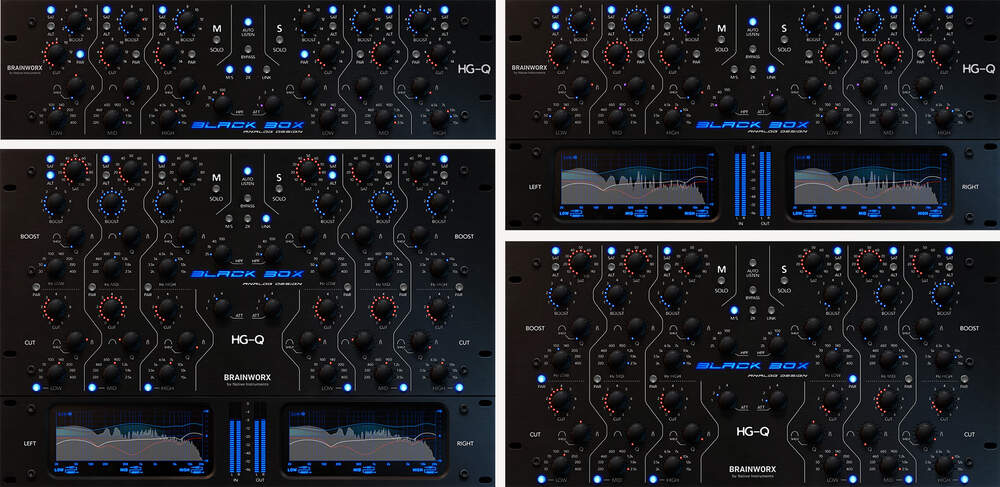
Task: Solo the Side channel in top-left unit
Action: tap(279, 40)
